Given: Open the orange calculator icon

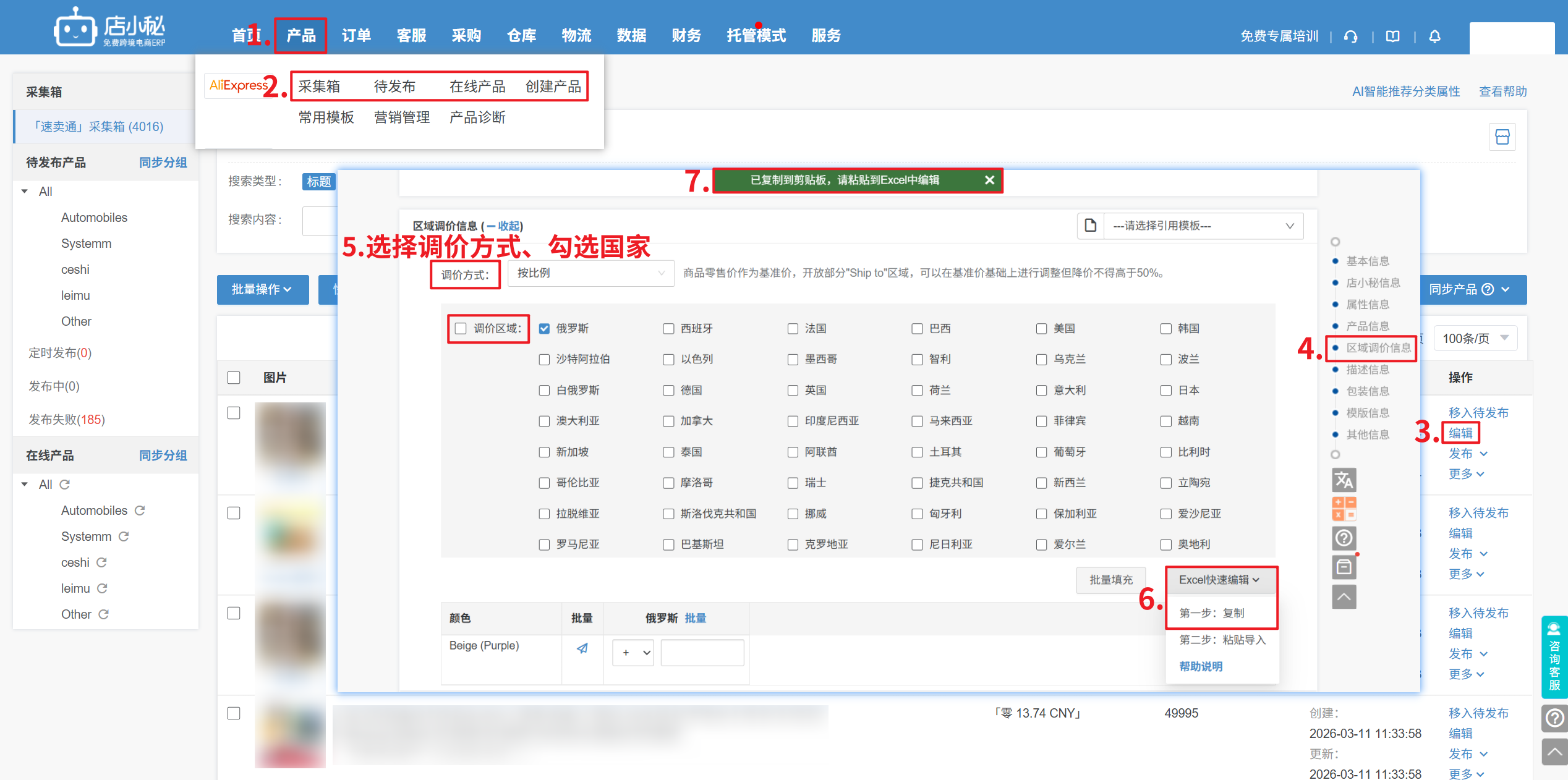Looking at the screenshot, I should 1344,509.
